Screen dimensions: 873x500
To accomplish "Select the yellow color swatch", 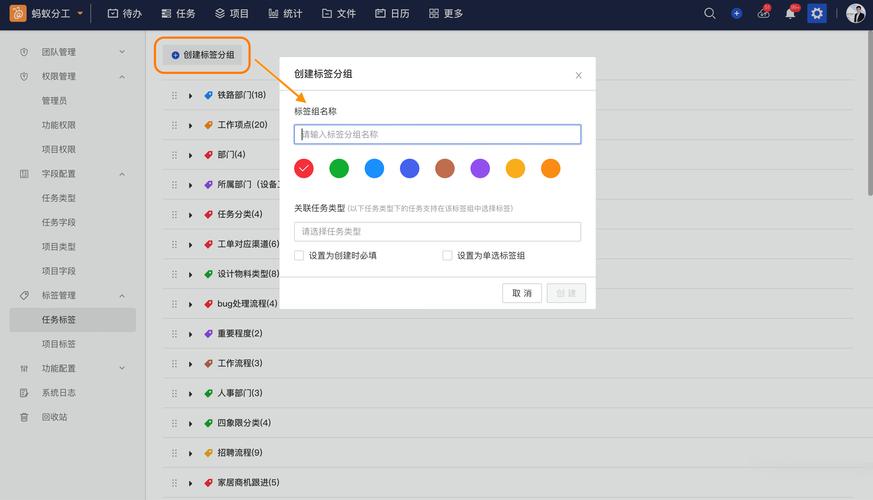I will [515, 168].
